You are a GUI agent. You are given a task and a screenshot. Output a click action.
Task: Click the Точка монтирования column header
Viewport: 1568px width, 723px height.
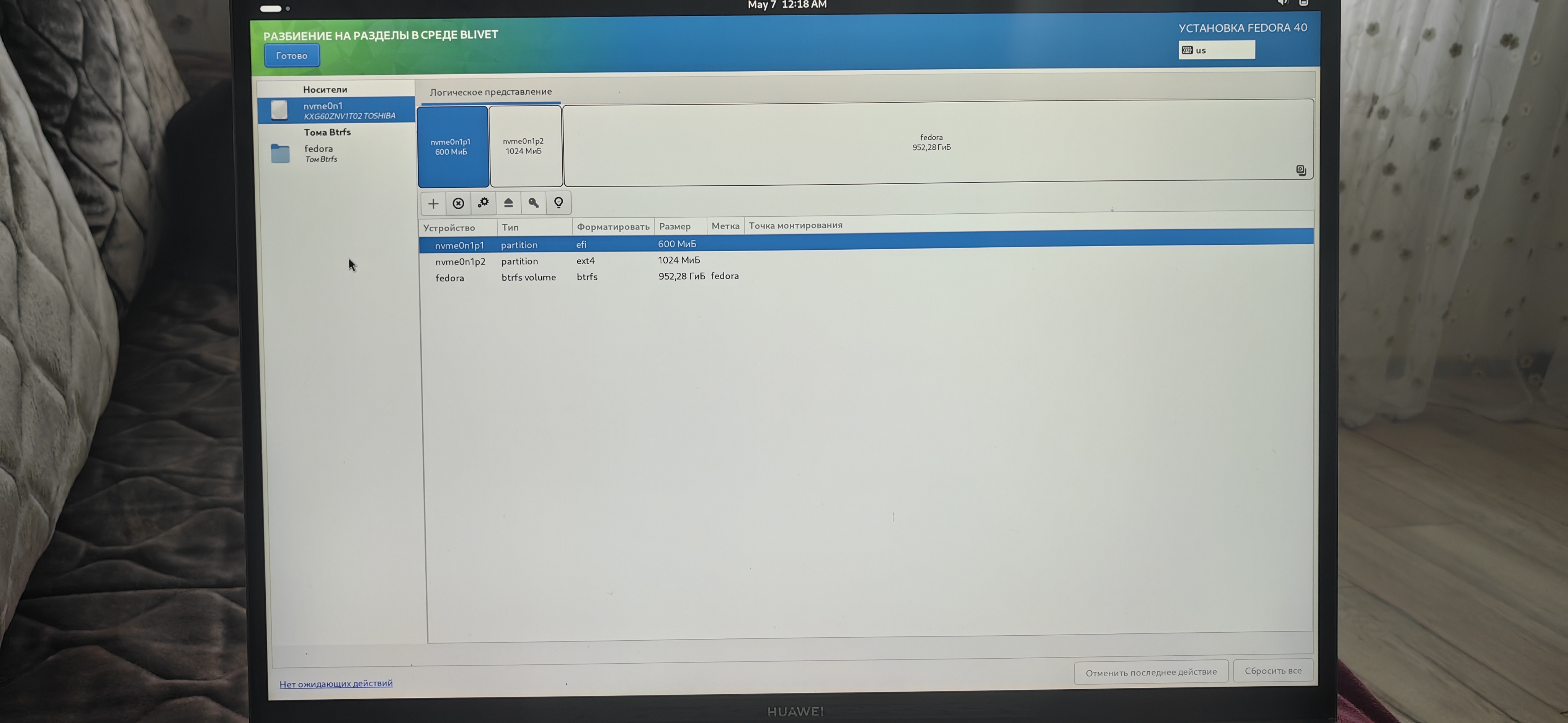[795, 225]
